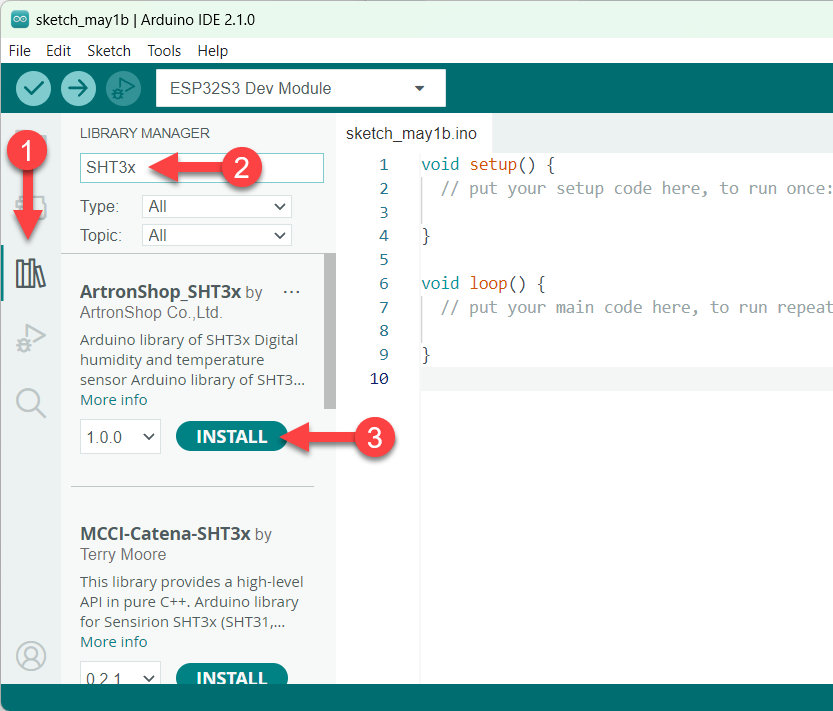833x711 pixels.
Task: Click the void loop() line in editor
Action: coord(483,284)
